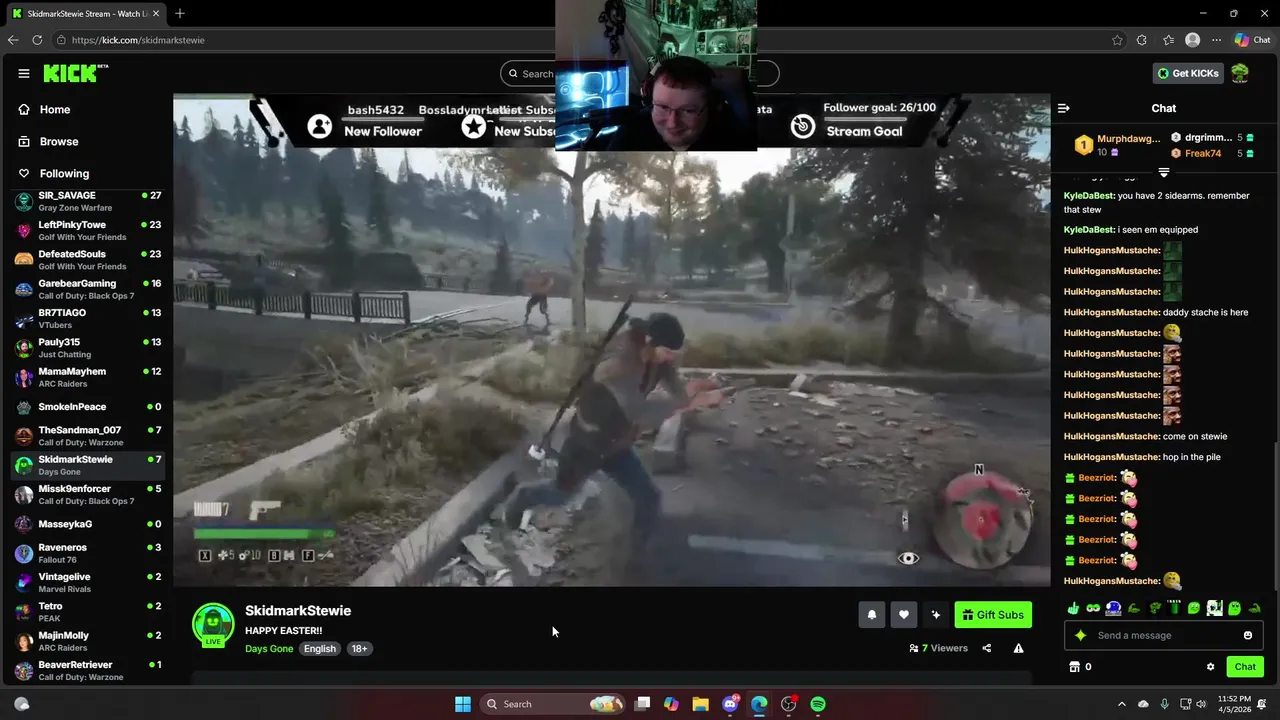This screenshot has width=1280, height=720.
Task: Open SIR_SAVAGE channel in sidebar
Action: click(x=88, y=201)
